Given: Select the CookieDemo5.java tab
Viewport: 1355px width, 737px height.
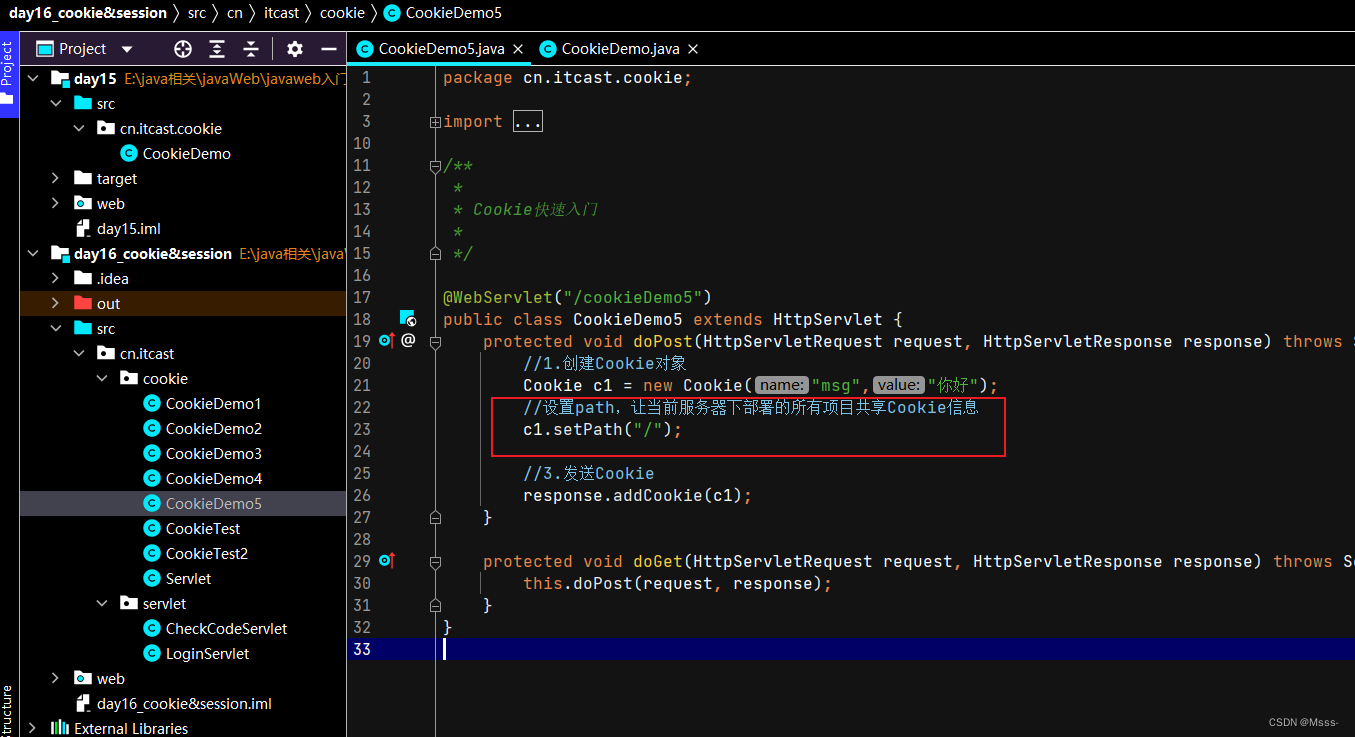Looking at the screenshot, I should 441,49.
